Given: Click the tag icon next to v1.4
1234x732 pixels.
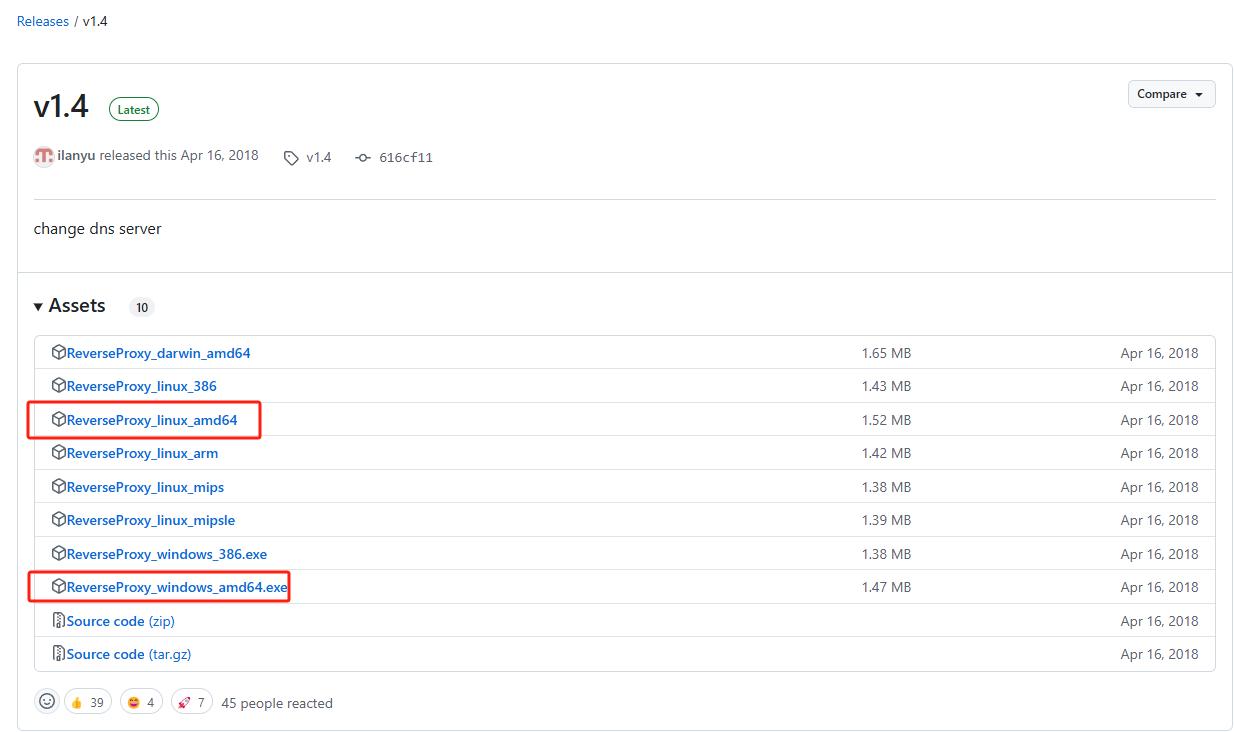Looking at the screenshot, I should click(291, 158).
